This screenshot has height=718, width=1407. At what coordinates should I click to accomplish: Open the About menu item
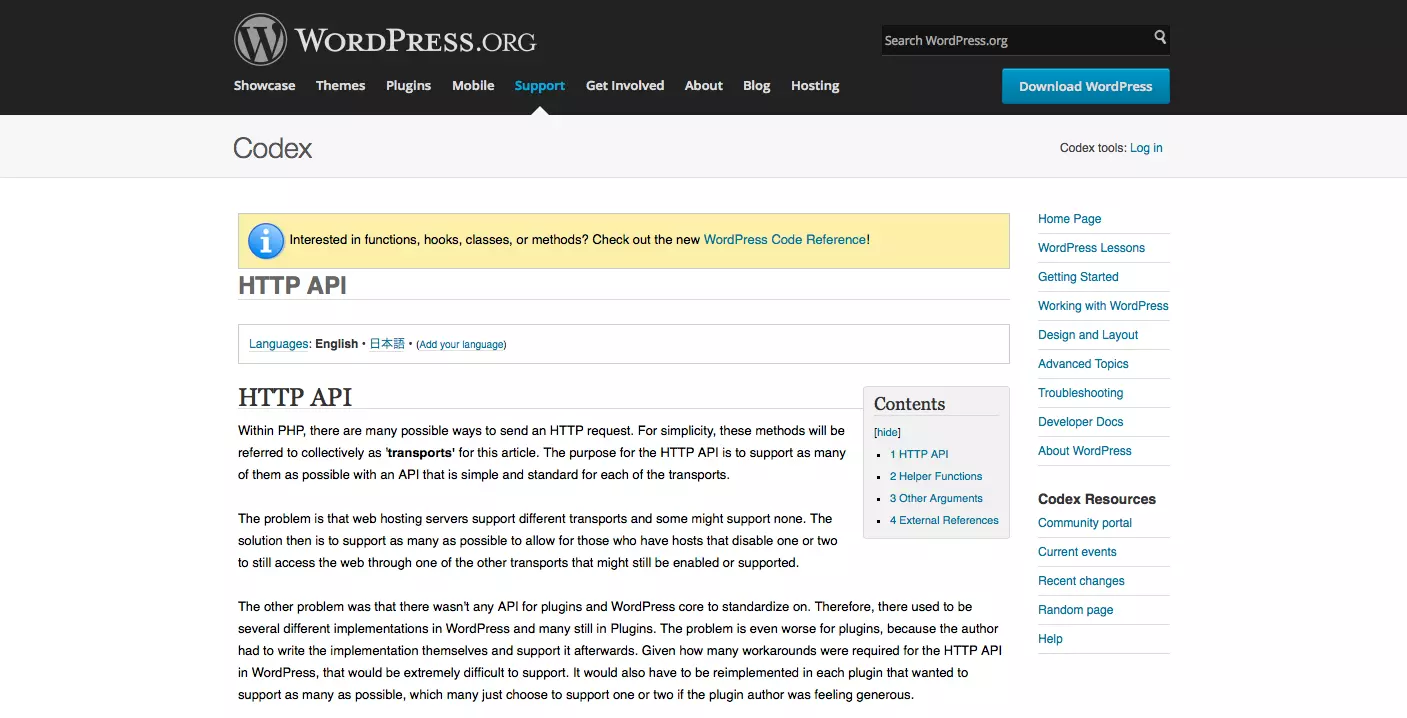click(704, 86)
